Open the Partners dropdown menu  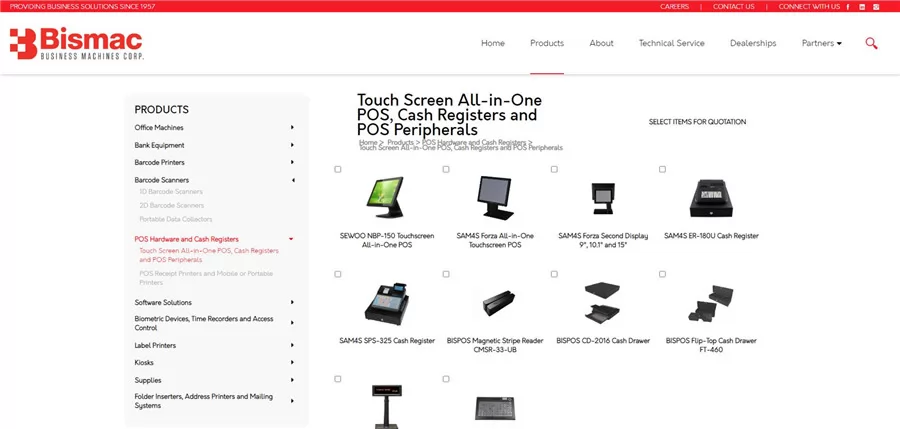point(821,43)
